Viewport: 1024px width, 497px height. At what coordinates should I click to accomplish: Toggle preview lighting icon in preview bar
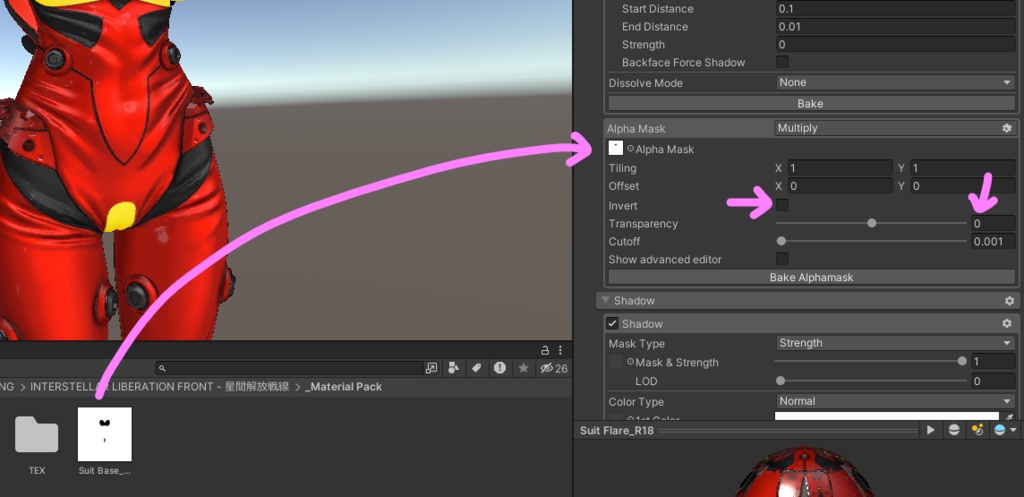tap(977, 430)
